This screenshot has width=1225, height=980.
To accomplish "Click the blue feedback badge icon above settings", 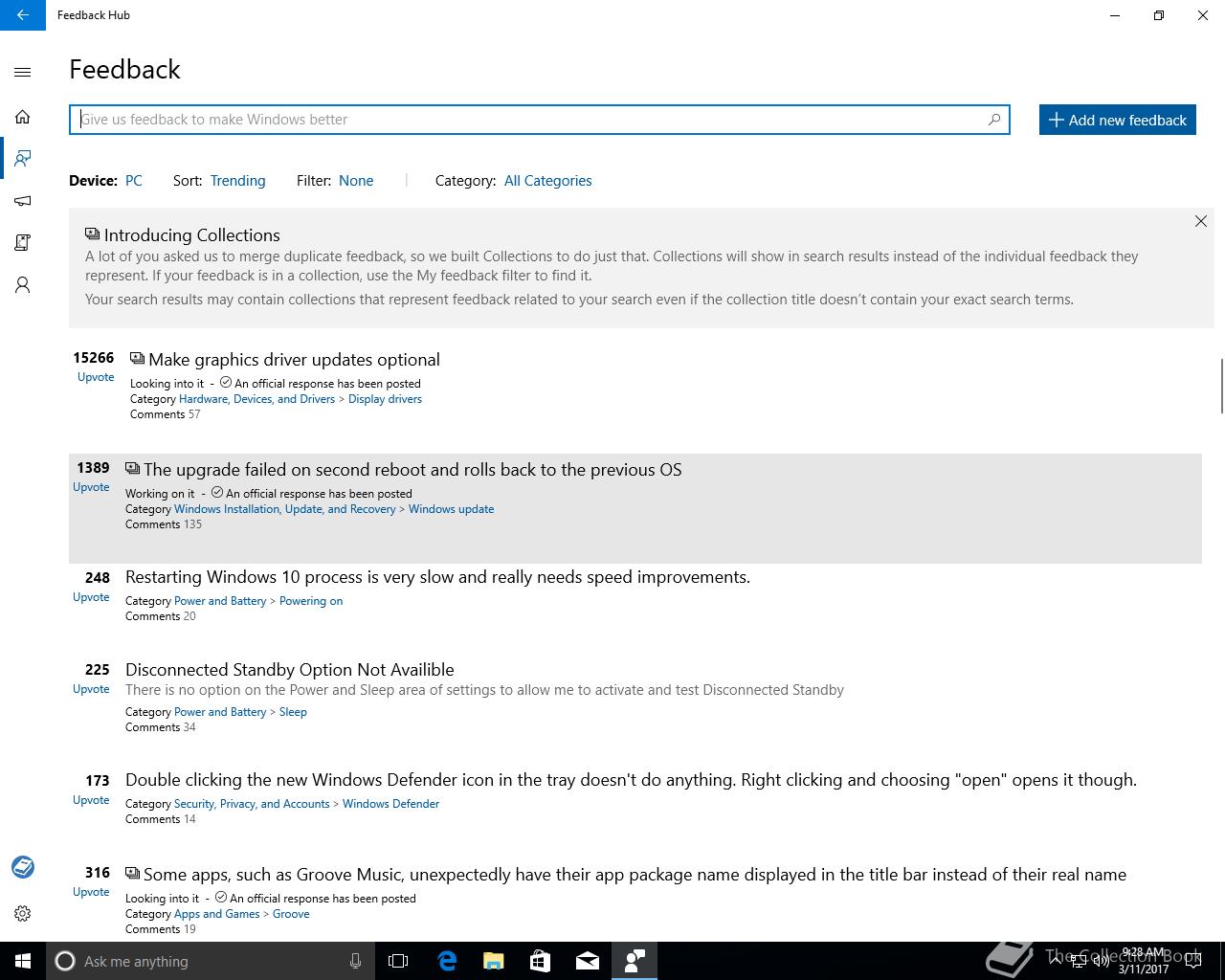I will [x=23, y=867].
